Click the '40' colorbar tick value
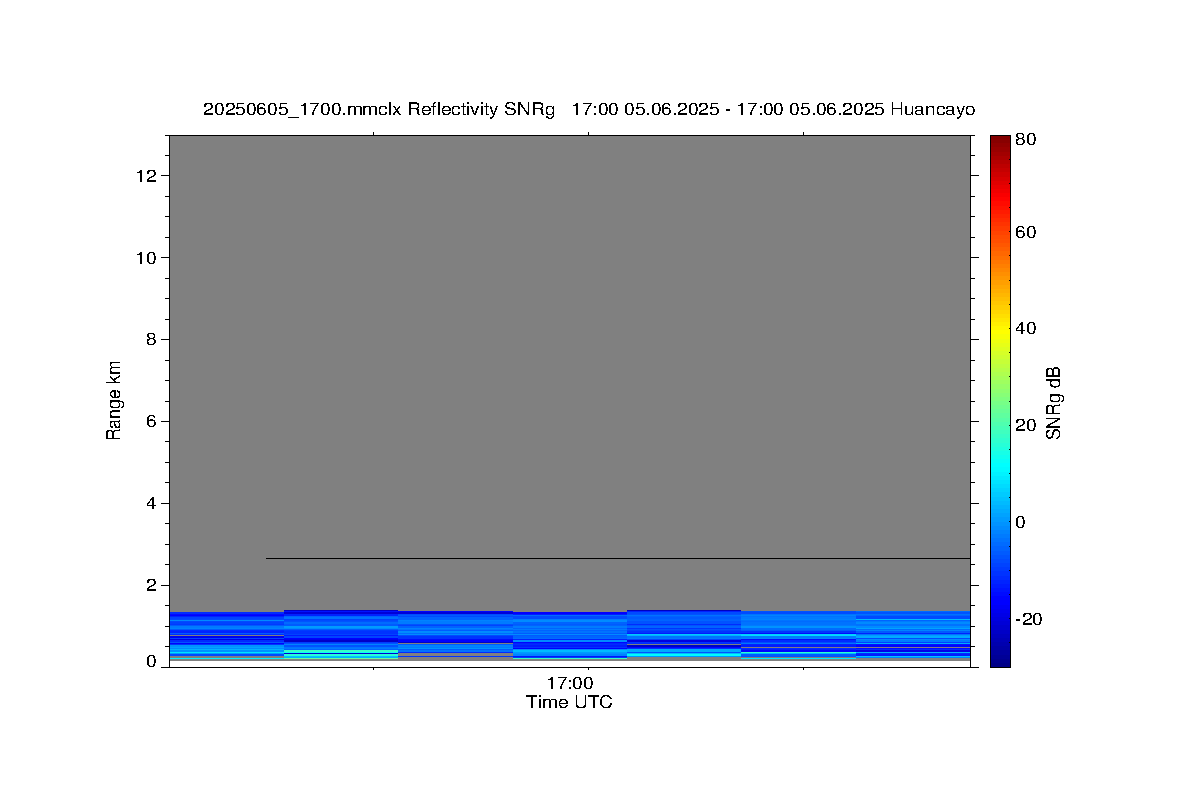The width and height of the screenshot is (1200, 800). click(1025, 328)
